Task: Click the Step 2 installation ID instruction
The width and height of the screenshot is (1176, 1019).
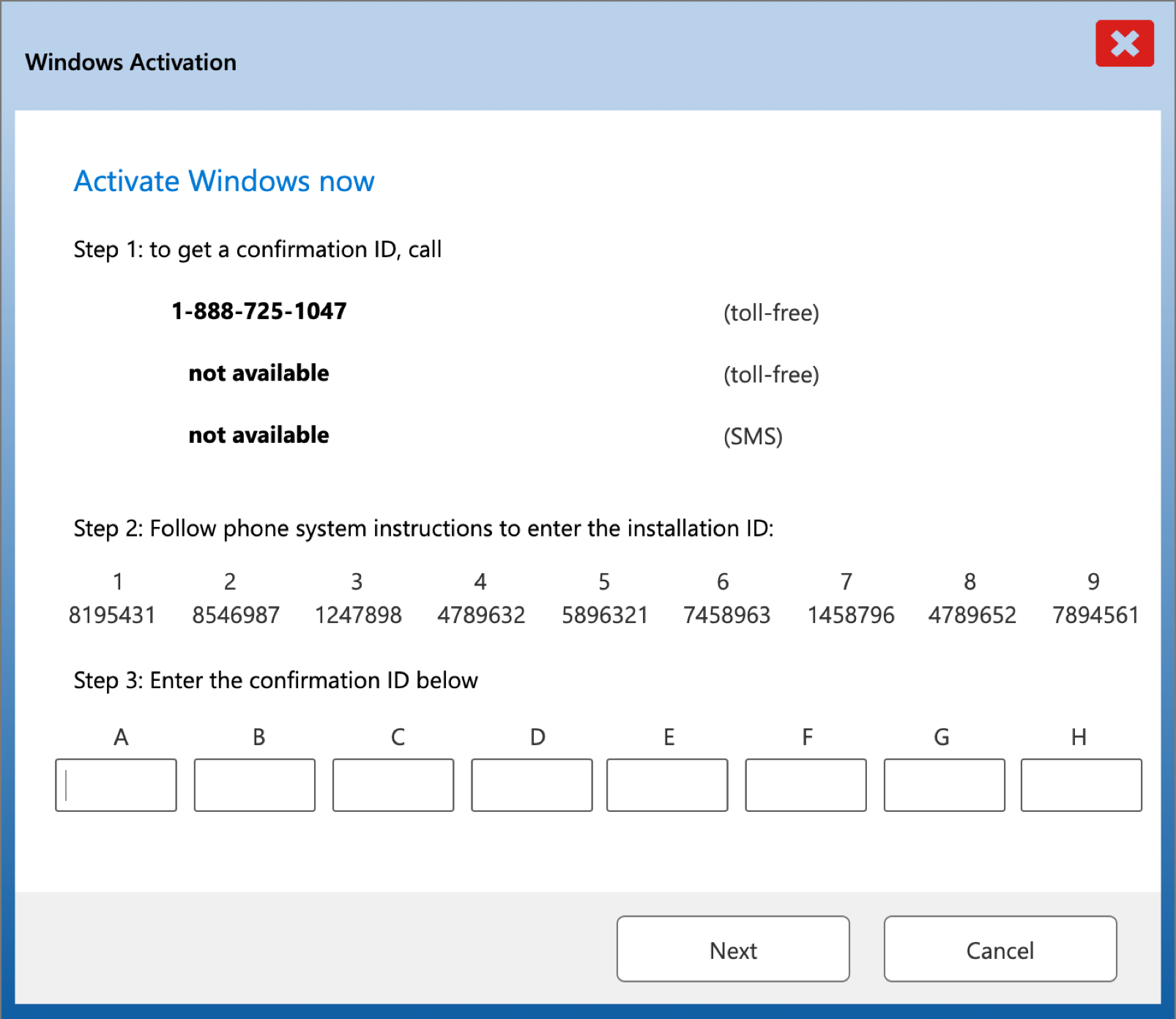Action: 423,529
